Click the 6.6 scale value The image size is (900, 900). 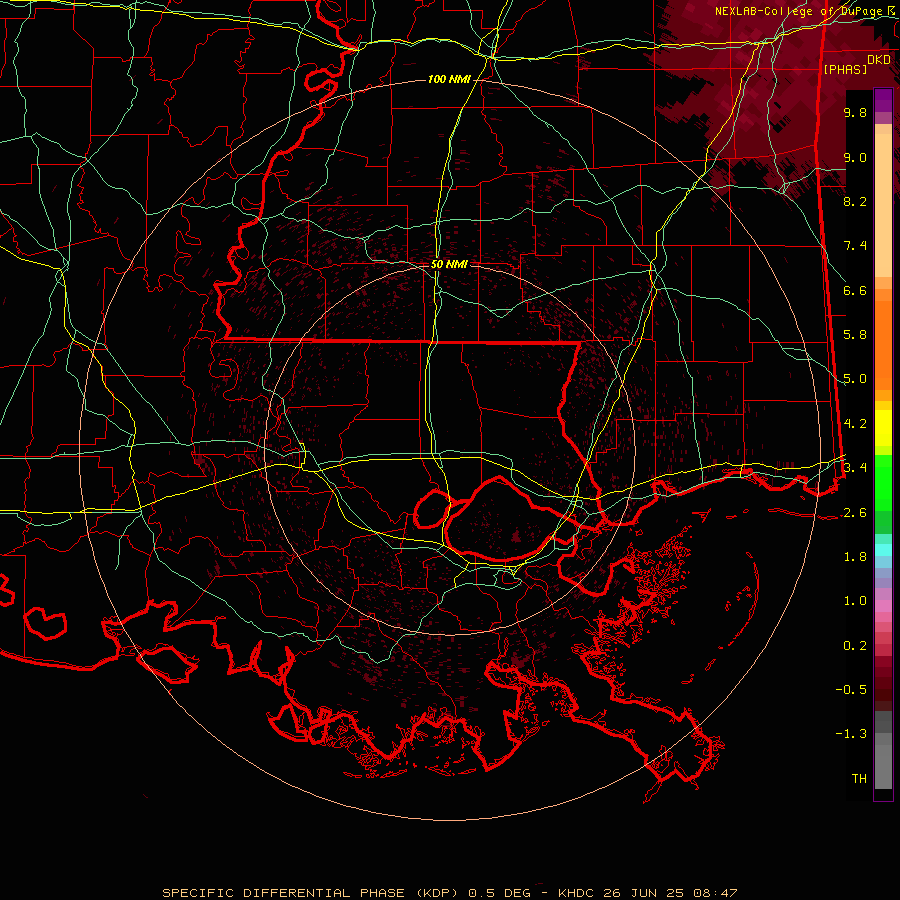pos(855,290)
